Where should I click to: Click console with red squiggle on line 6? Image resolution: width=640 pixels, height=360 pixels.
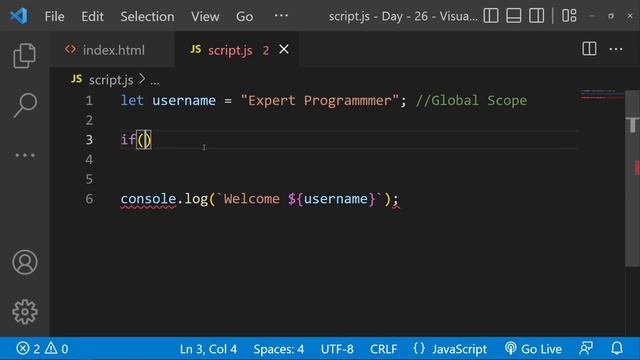148,199
